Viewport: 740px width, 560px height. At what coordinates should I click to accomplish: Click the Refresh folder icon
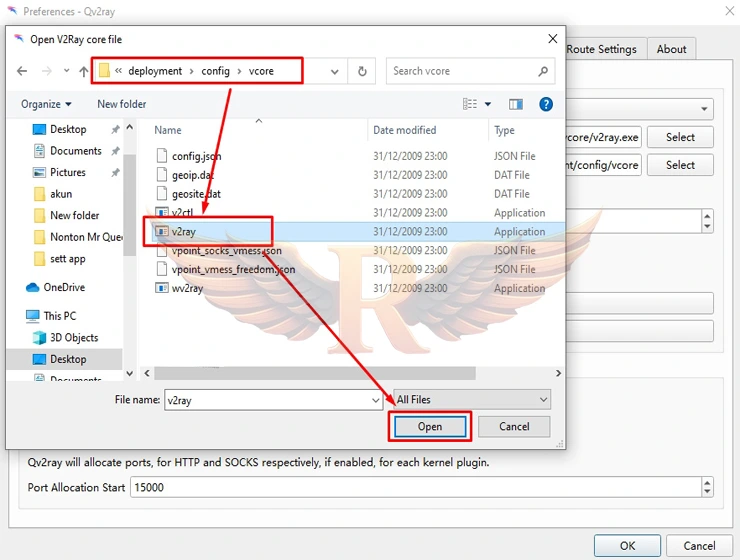coord(362,72)
